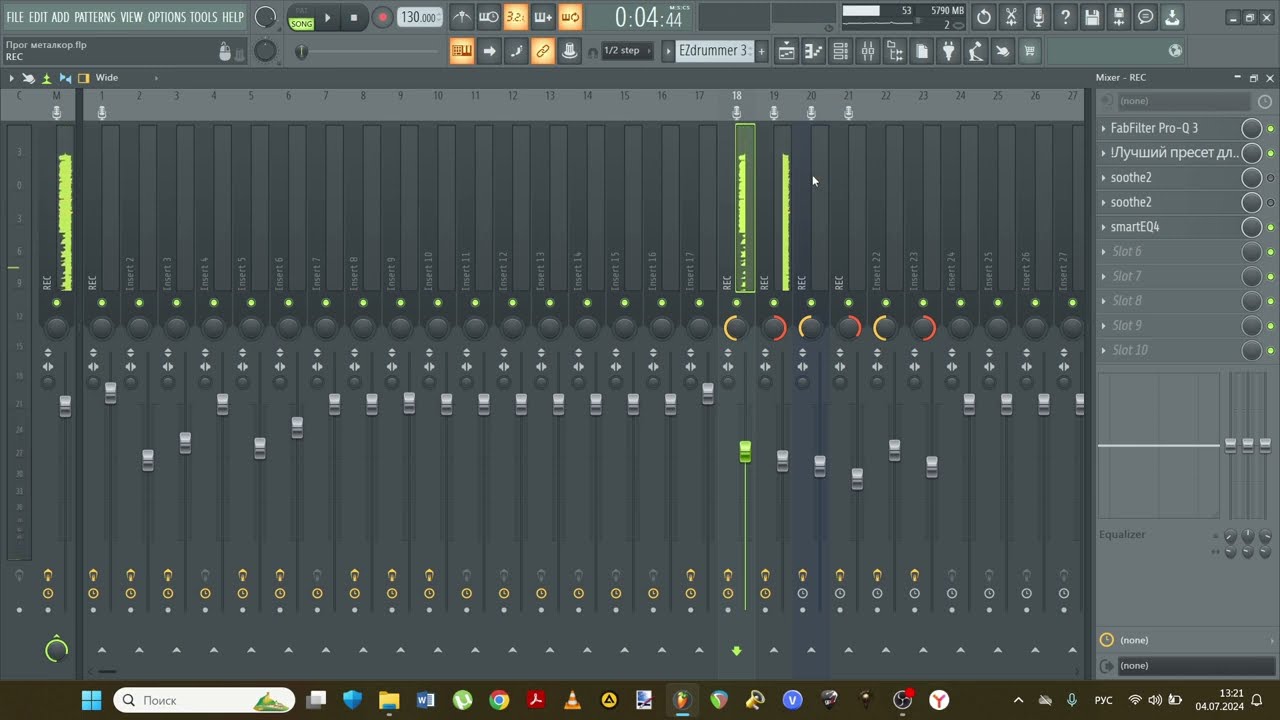Open the TOOLS menu
This screenshot has height=720, width=1280.
203,17
